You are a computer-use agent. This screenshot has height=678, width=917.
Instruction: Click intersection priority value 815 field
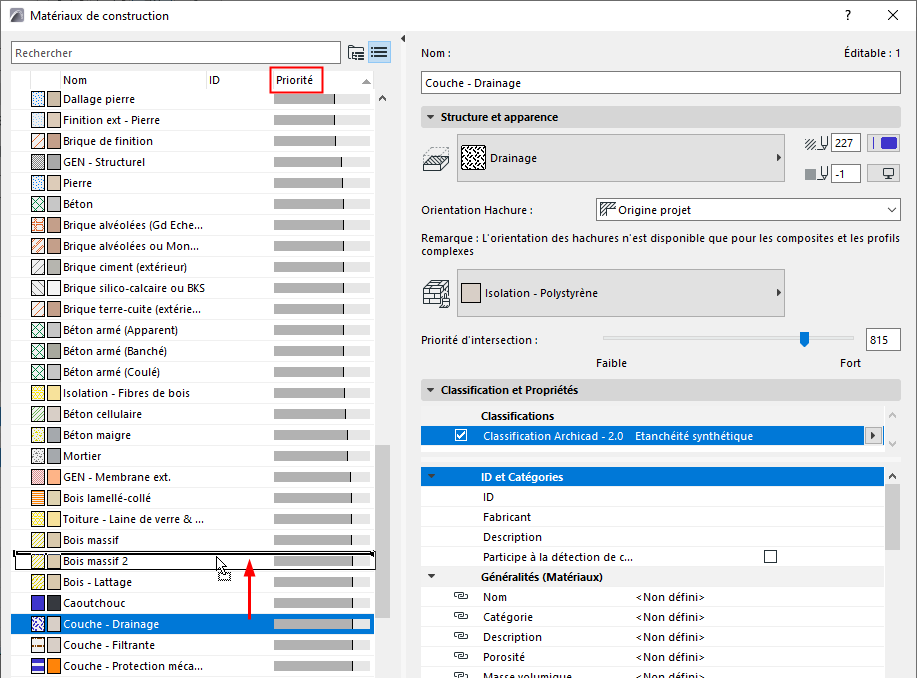882,340
